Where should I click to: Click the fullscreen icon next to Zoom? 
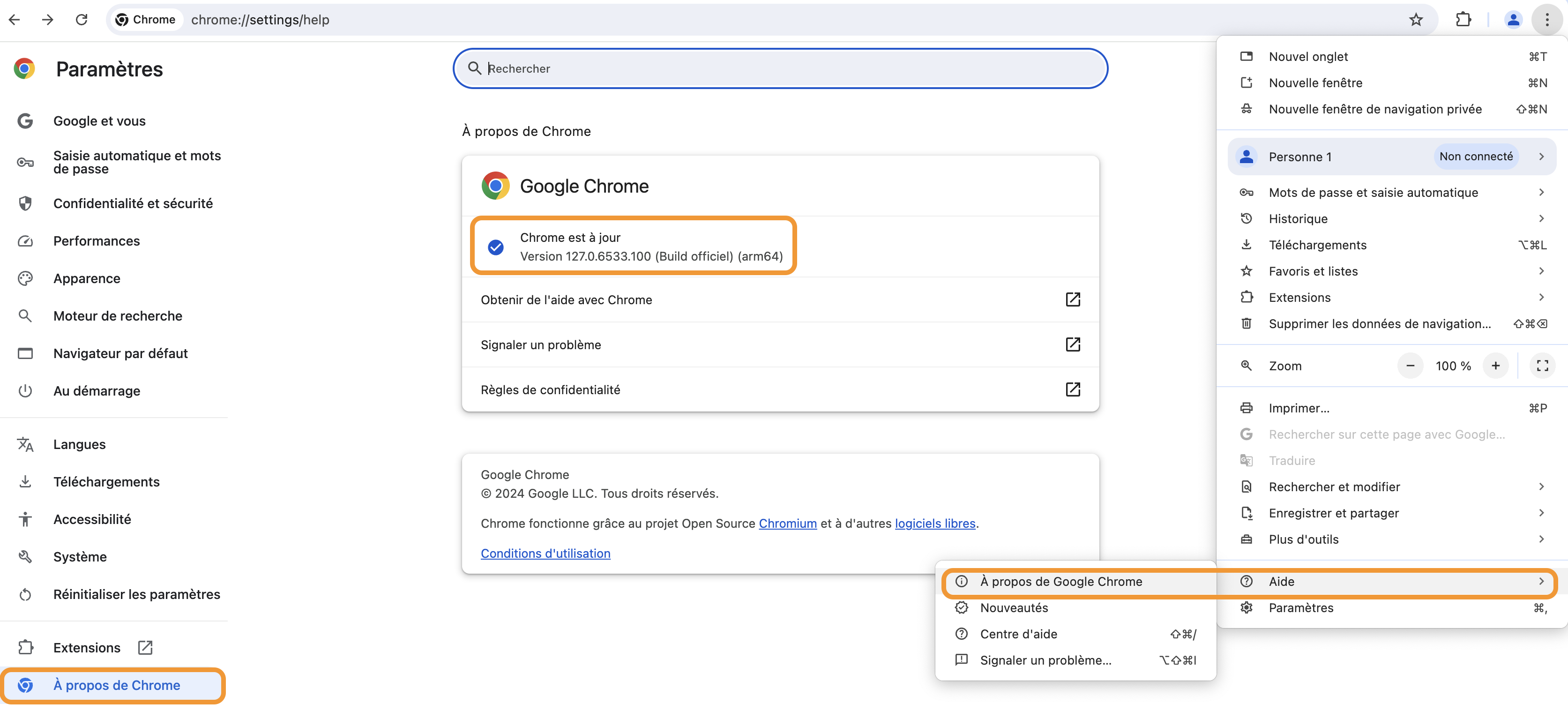tap(1542, 366)
